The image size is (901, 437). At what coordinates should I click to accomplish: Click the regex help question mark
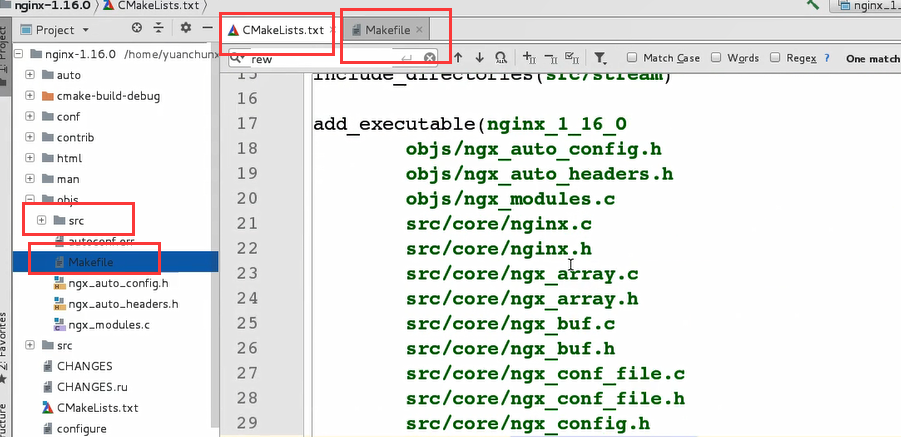pyautogui.click(x=827, y=58)
